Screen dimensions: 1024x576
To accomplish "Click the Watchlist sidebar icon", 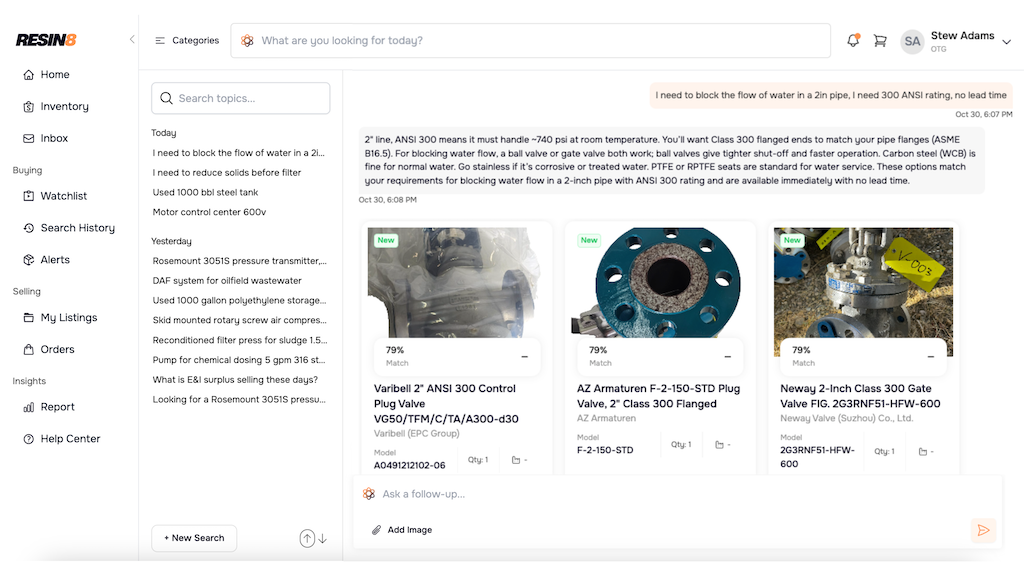I will (x=29, y=196).
